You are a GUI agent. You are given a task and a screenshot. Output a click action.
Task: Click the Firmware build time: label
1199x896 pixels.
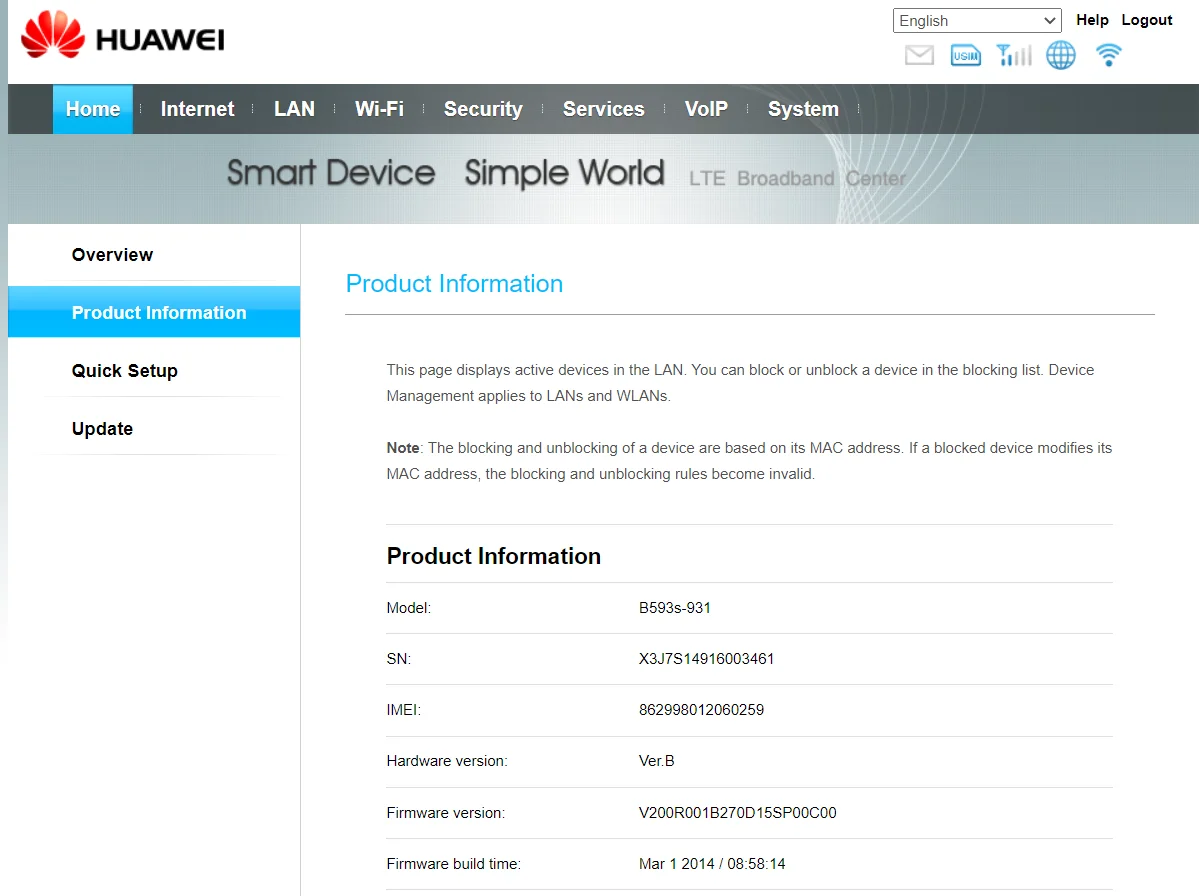[453, 864]
